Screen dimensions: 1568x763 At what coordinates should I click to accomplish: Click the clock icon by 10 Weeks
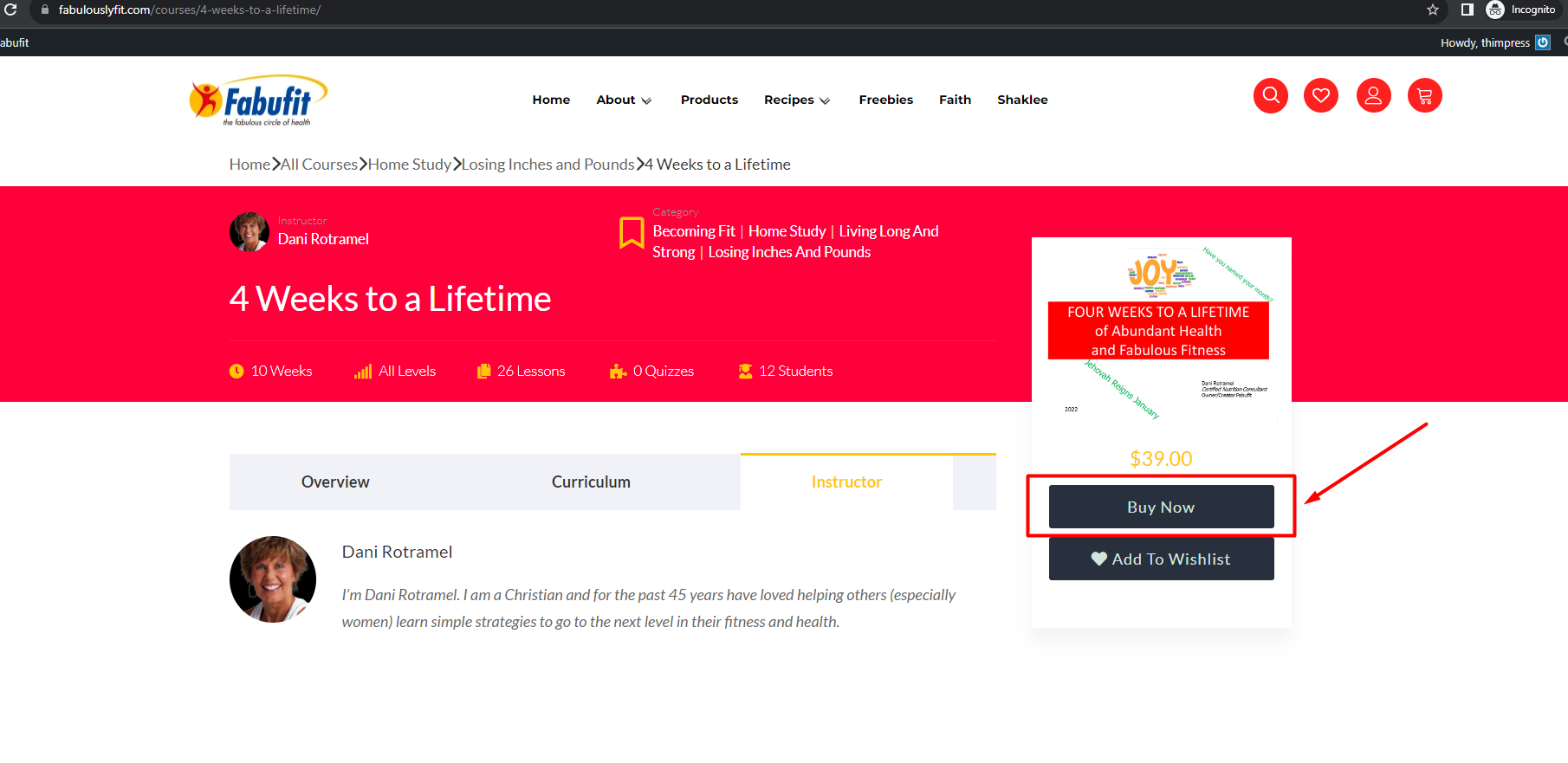pos(236,371)
